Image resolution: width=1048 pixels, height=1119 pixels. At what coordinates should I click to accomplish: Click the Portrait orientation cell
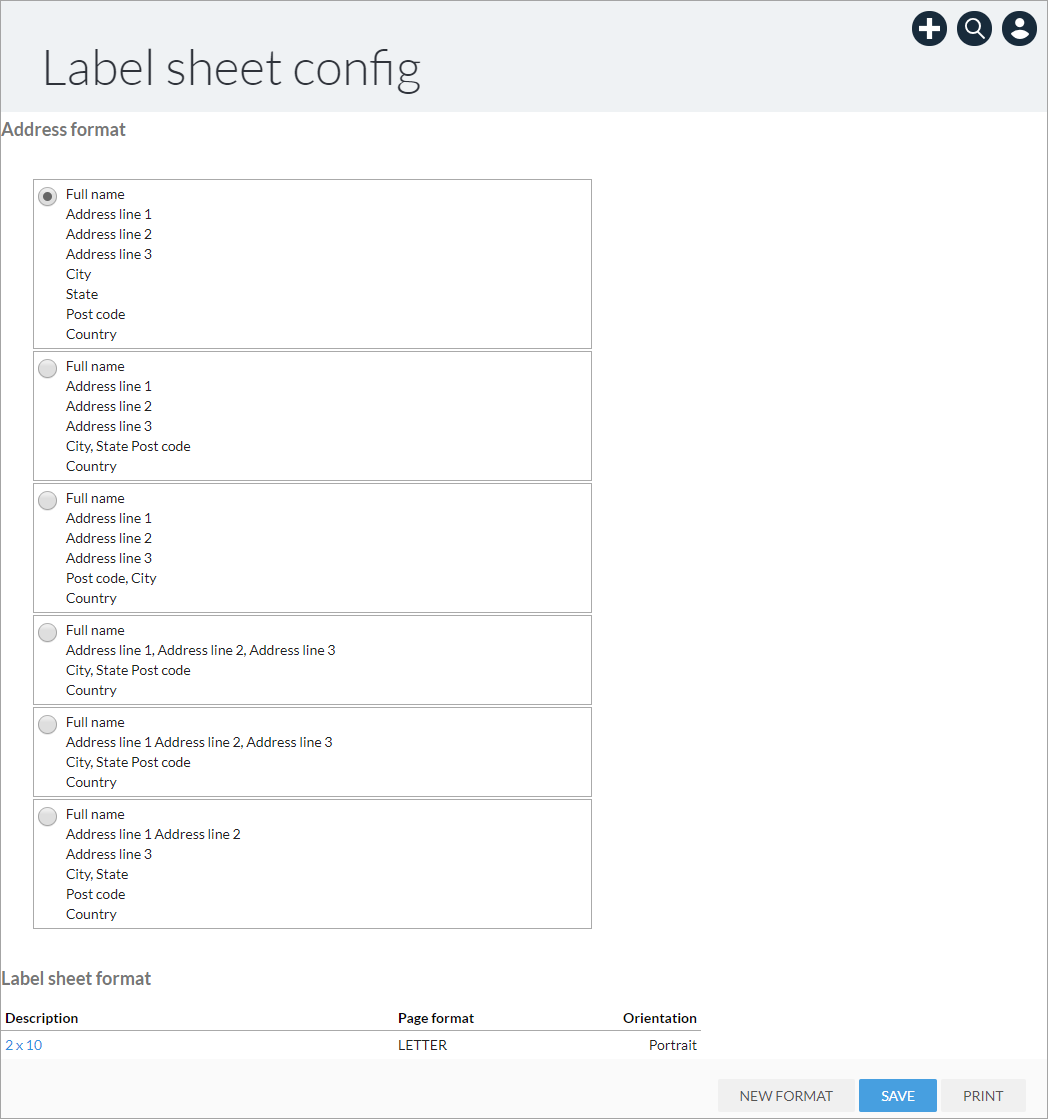[673, 1045]
